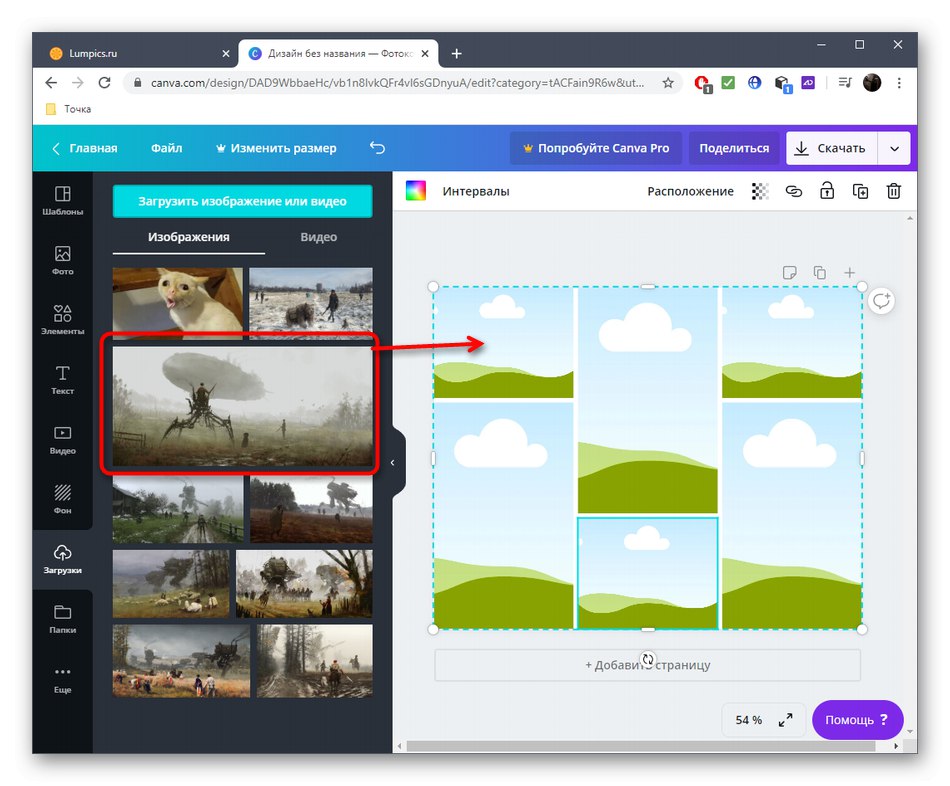Image resolution: width=950 pixels, height=786 pixels.
Task: Open the Помощь help button
Action: pos(857,719)
